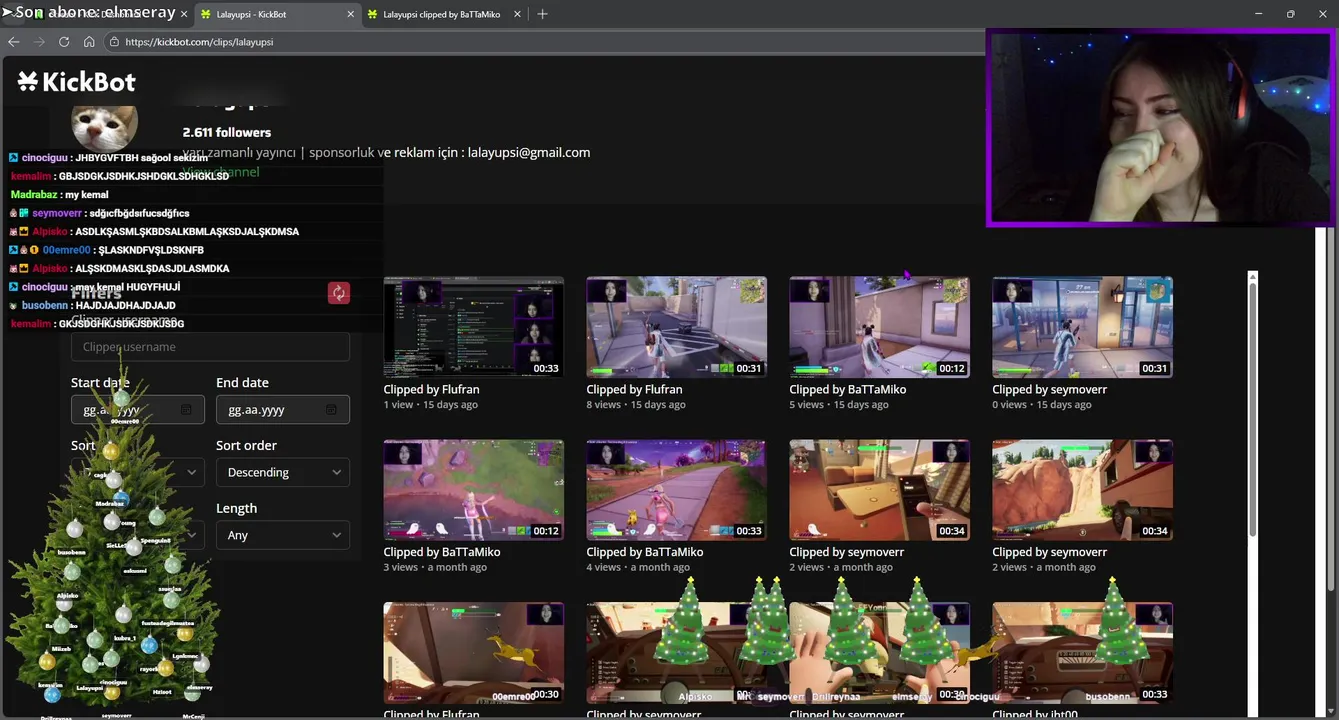Click 'Clipped by BaTTaMiko' title above 3 views

[x=442, y=552]
